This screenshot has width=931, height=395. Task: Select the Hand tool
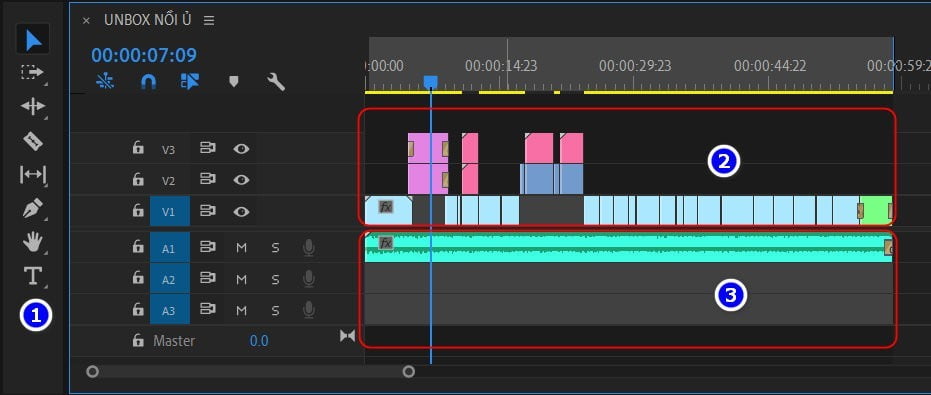33,242
